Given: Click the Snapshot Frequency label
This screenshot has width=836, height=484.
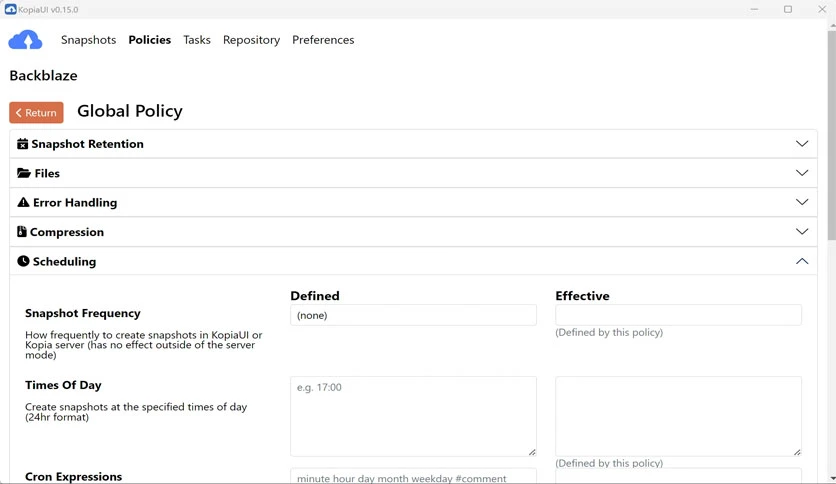Looking at the screenshot, I should [x=83, y=313].
